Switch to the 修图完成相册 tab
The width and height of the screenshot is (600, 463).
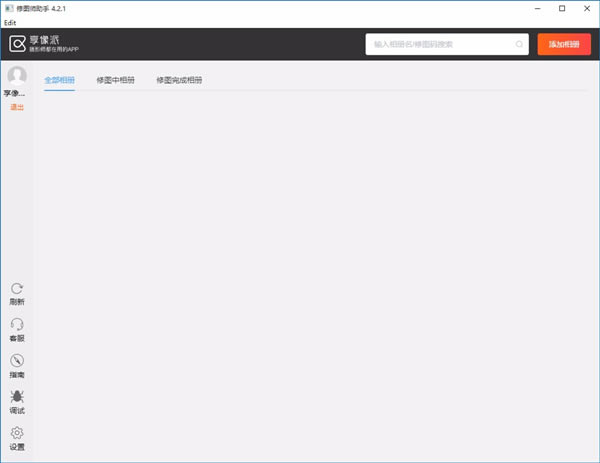pyautogui.click(x=179, y=80)
